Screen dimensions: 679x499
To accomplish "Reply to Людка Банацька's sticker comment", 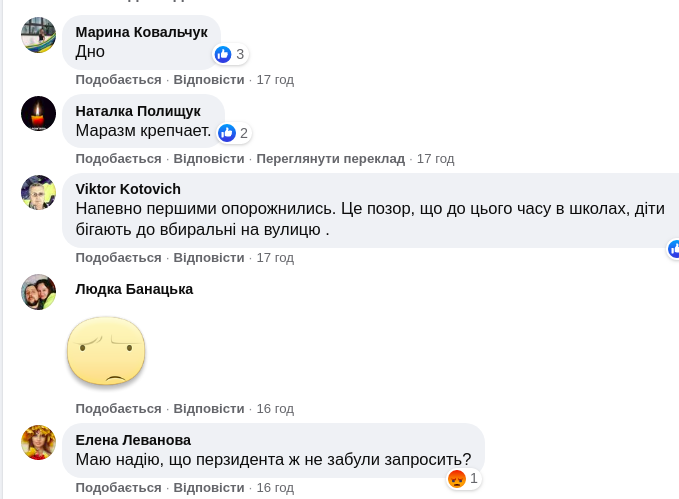I will coord(208,408).
